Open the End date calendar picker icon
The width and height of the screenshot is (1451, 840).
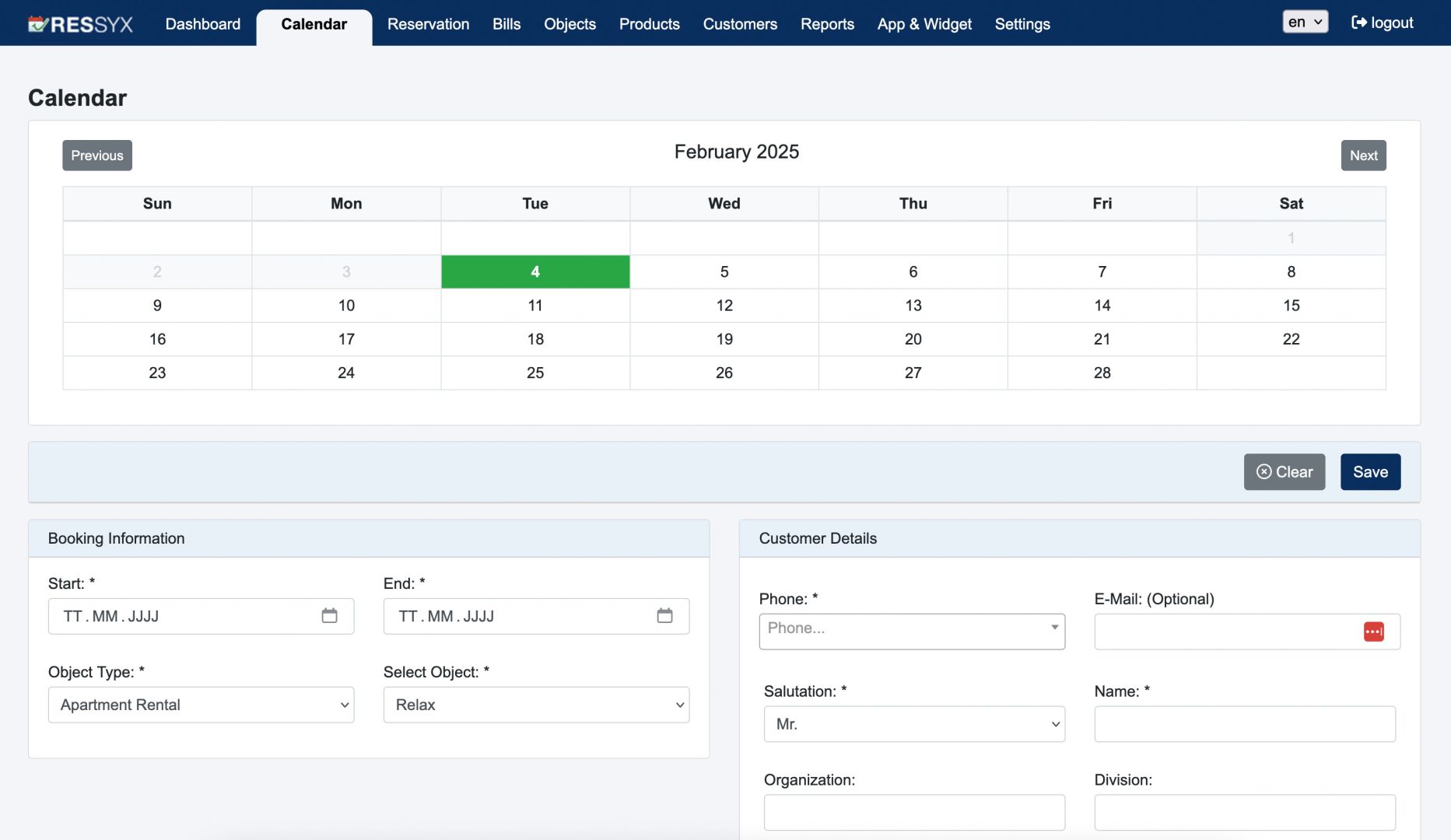click(664, 616)
